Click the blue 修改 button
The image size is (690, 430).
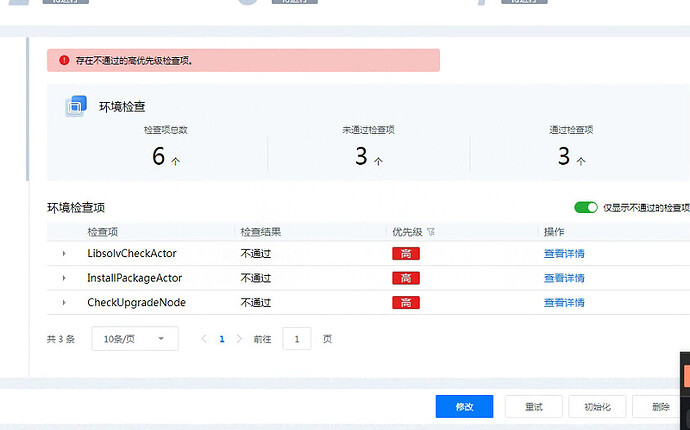(464, 407)
